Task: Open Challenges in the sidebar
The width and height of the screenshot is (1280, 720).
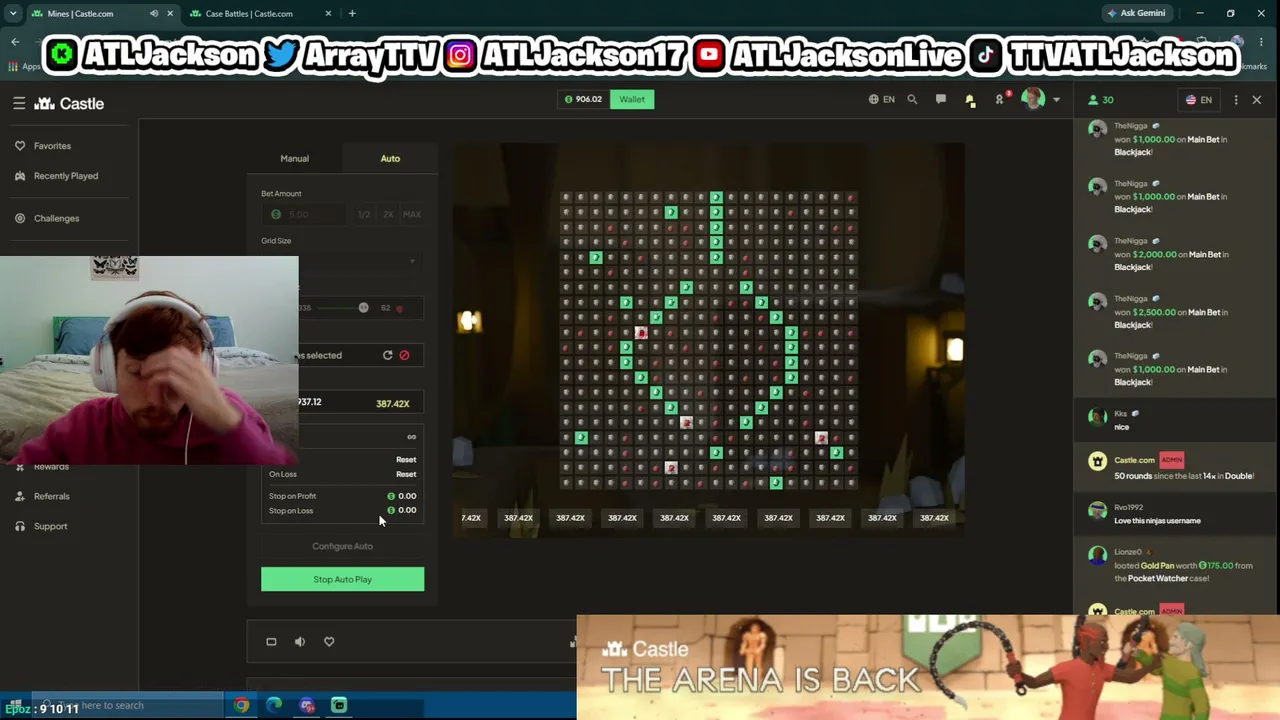Action: [x=56, y=218]
